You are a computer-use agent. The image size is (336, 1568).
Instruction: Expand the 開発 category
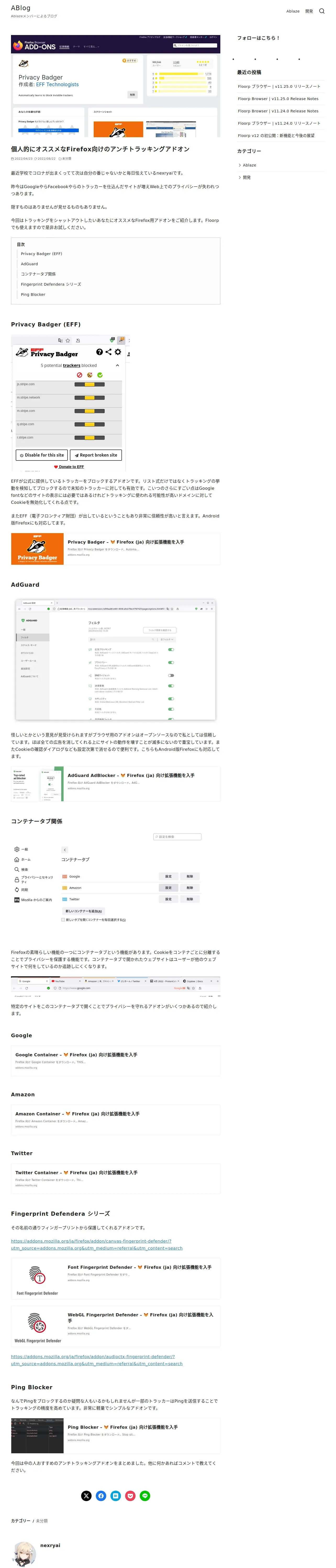coord(246,177)
